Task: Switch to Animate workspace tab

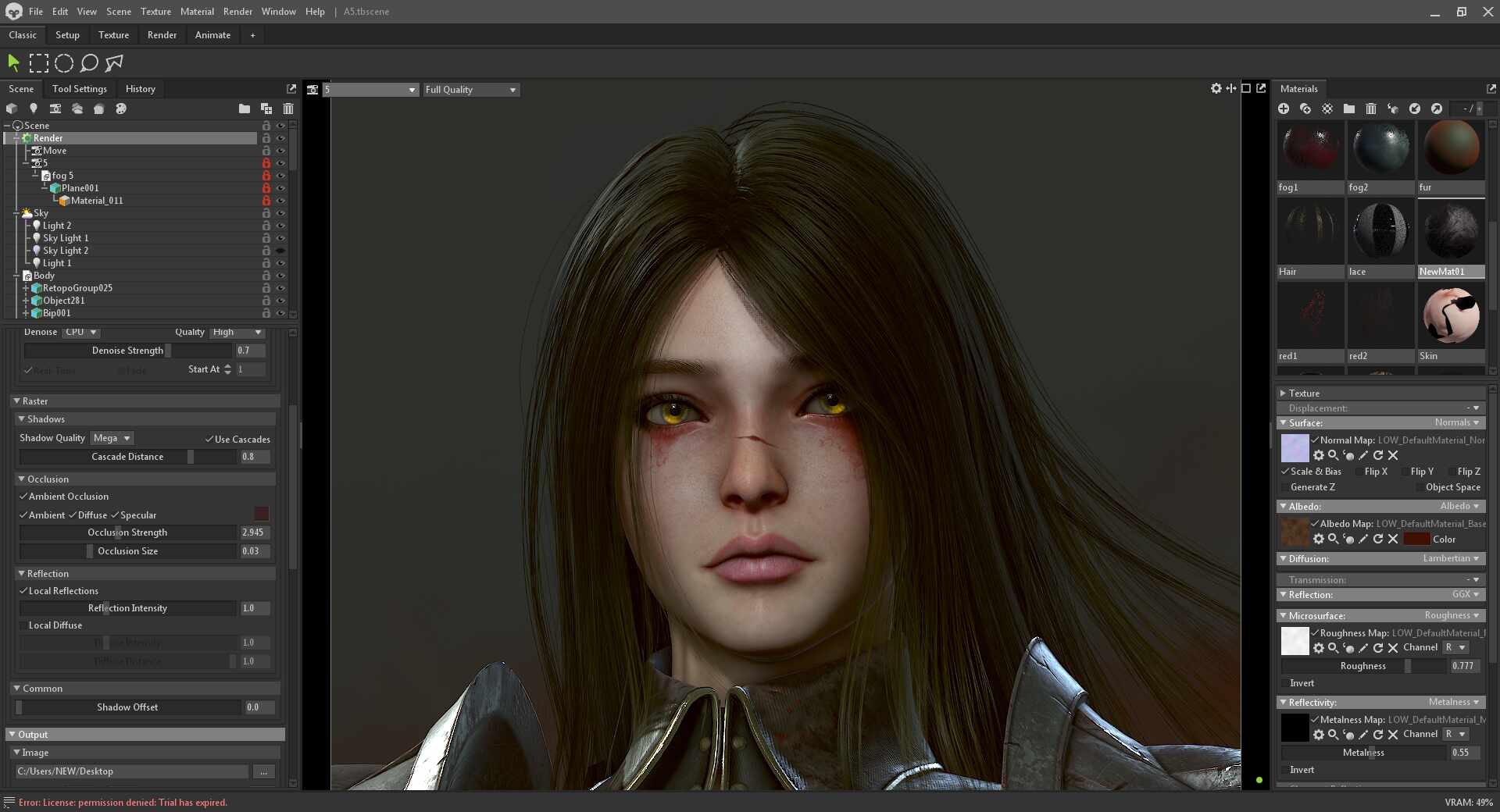Action: 212,35
